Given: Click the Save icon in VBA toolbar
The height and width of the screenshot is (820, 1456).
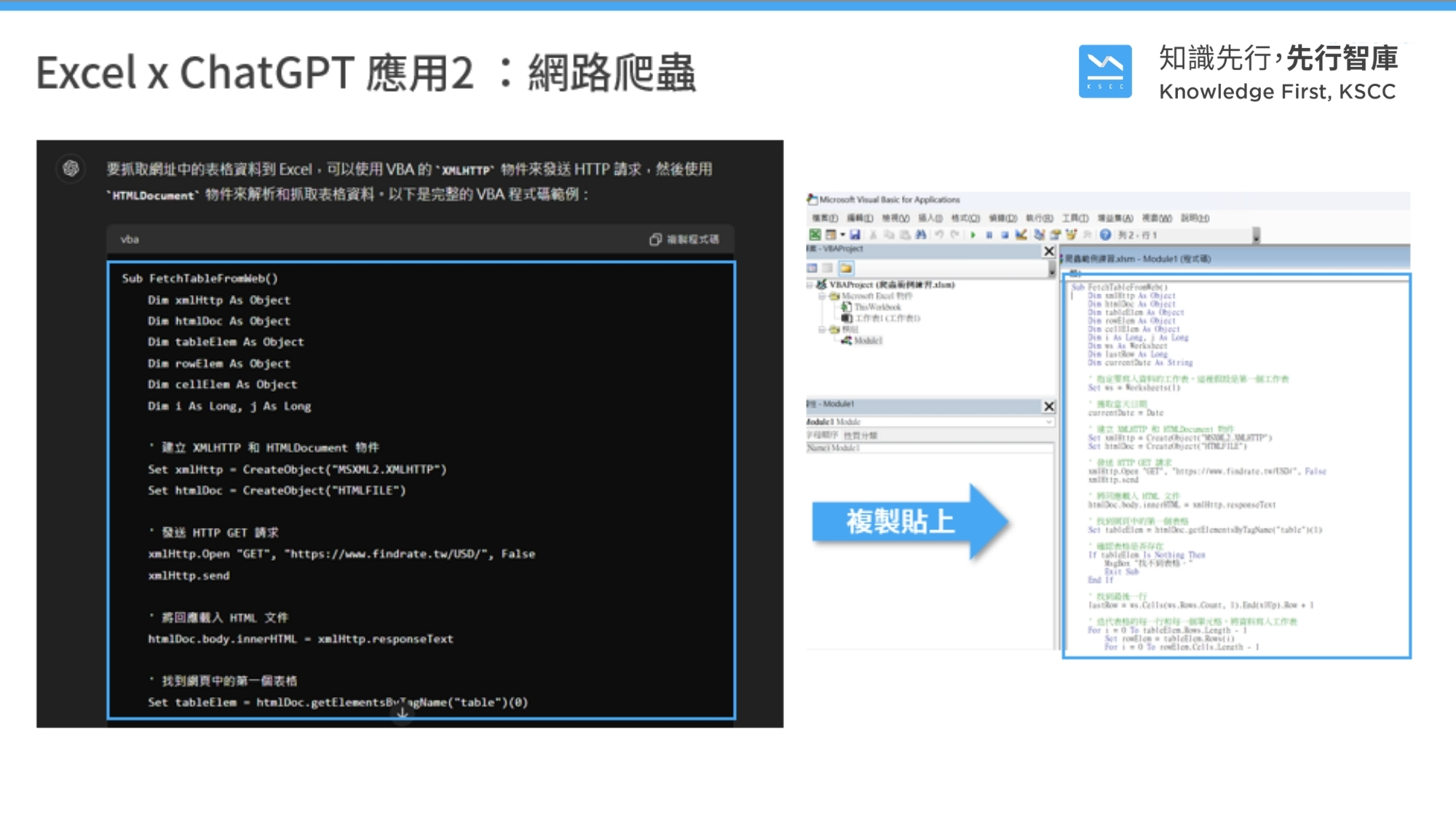Looking at the screenshot, I should tap(855, 234).
